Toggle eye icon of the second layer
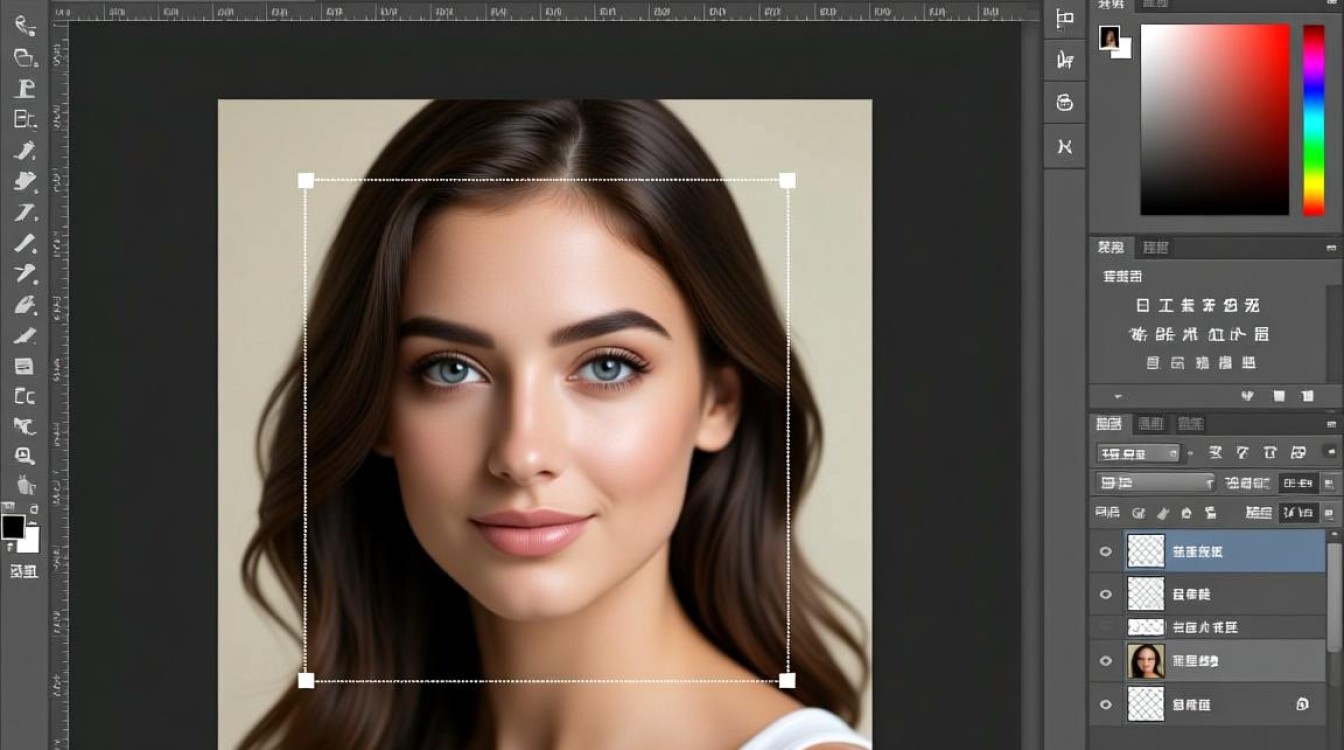The height and width of the screenshot is (750, 1344). click(x=1106, y=594)
